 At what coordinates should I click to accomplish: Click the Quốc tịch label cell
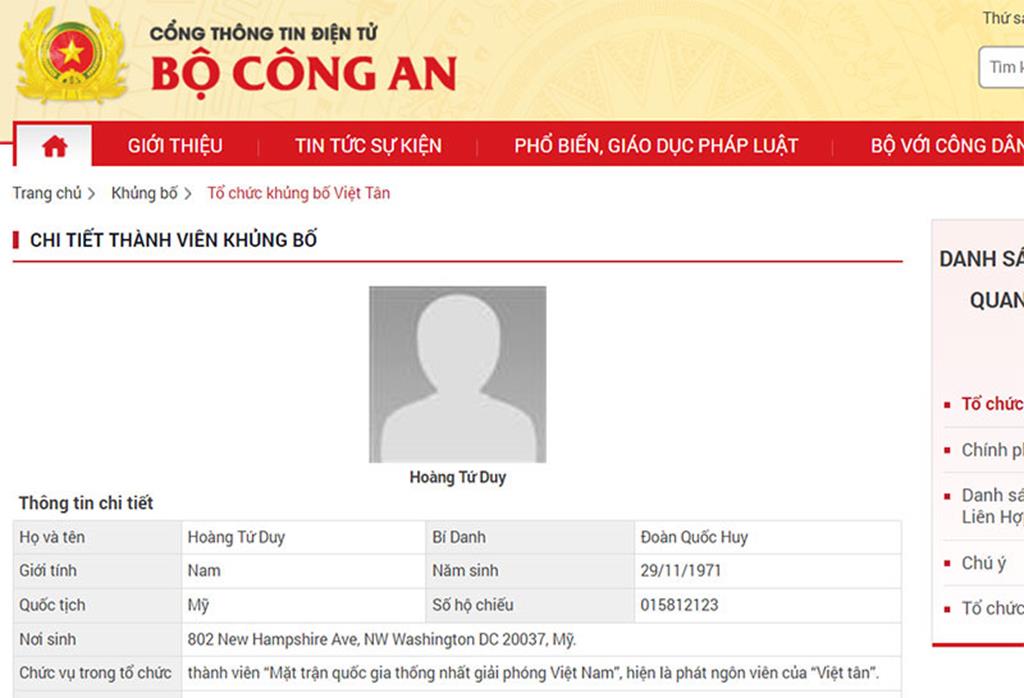97,605
